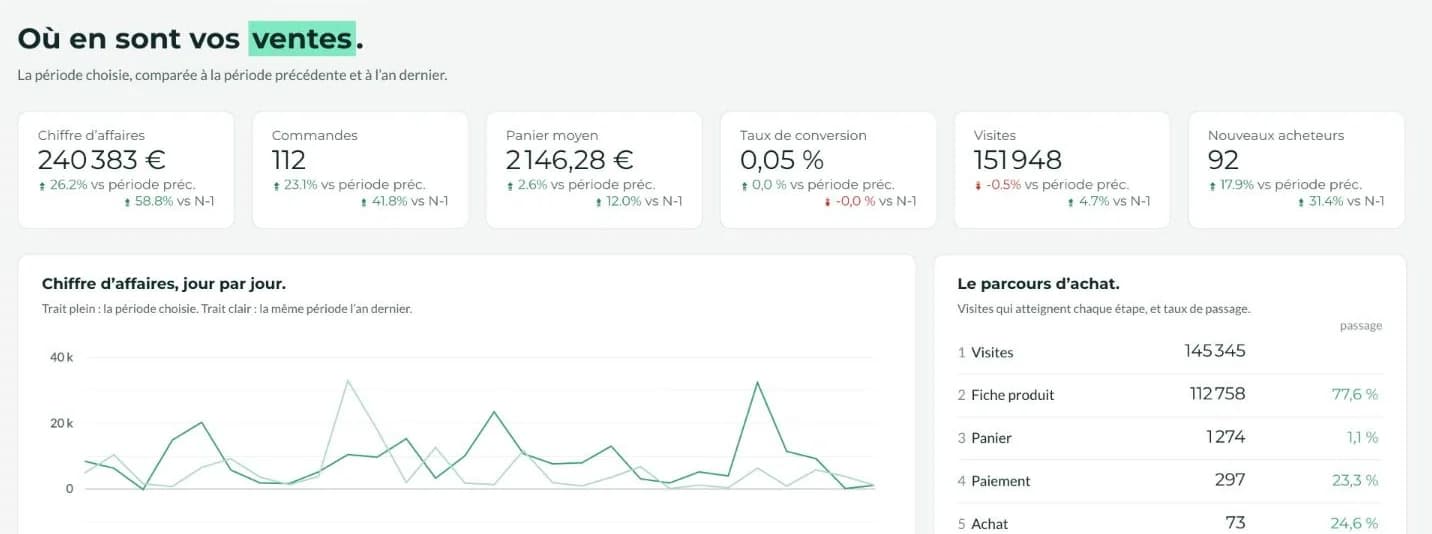Click the "Visites" KPI card label
The image size is (1432, 534).
tap(995, 135)
